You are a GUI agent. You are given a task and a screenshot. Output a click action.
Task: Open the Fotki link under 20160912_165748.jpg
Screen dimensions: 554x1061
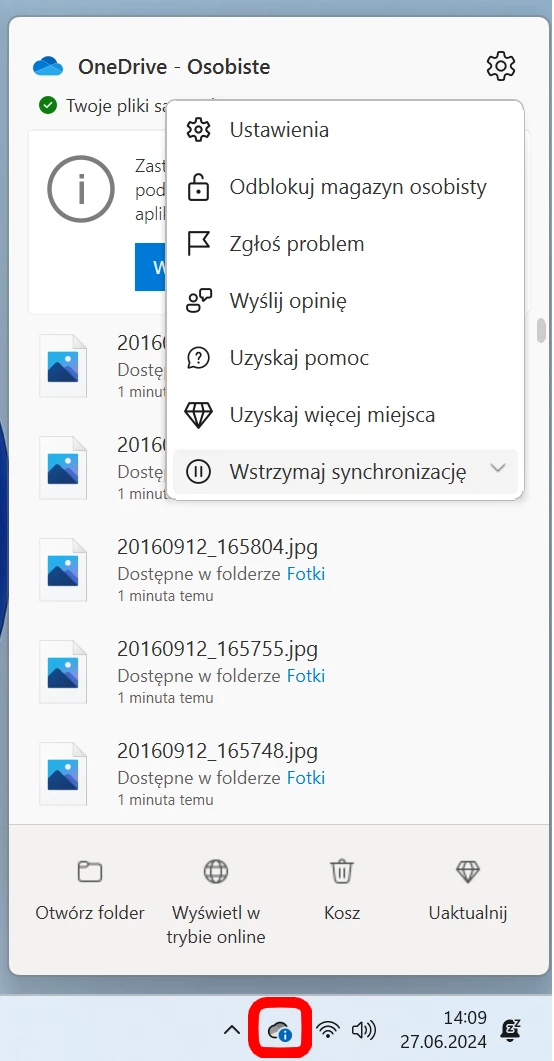click(x=306, y=777)
